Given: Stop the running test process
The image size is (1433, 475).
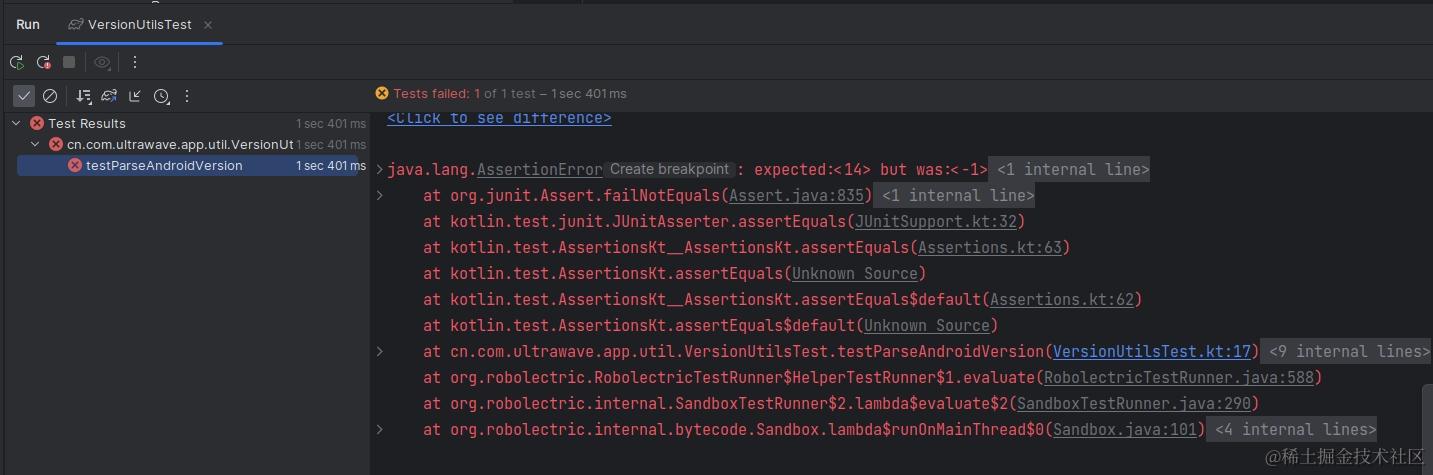Looking at the screenshot, I should pyautogui.click(x=69, y=62).
